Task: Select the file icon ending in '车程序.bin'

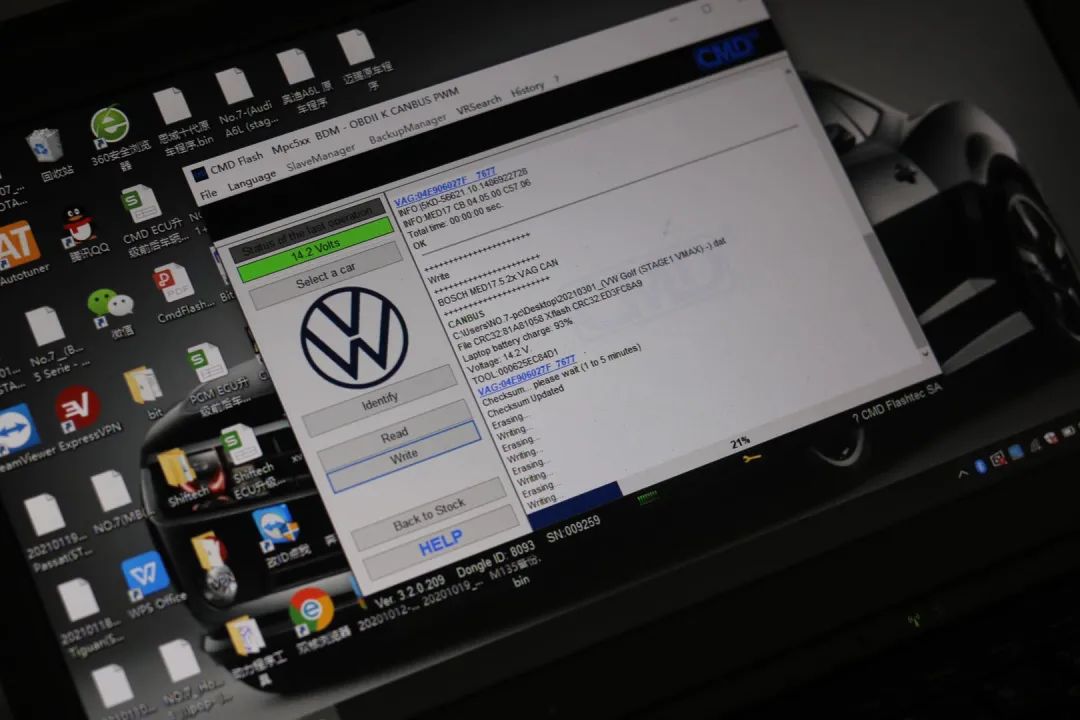Action: click(172, 106)
